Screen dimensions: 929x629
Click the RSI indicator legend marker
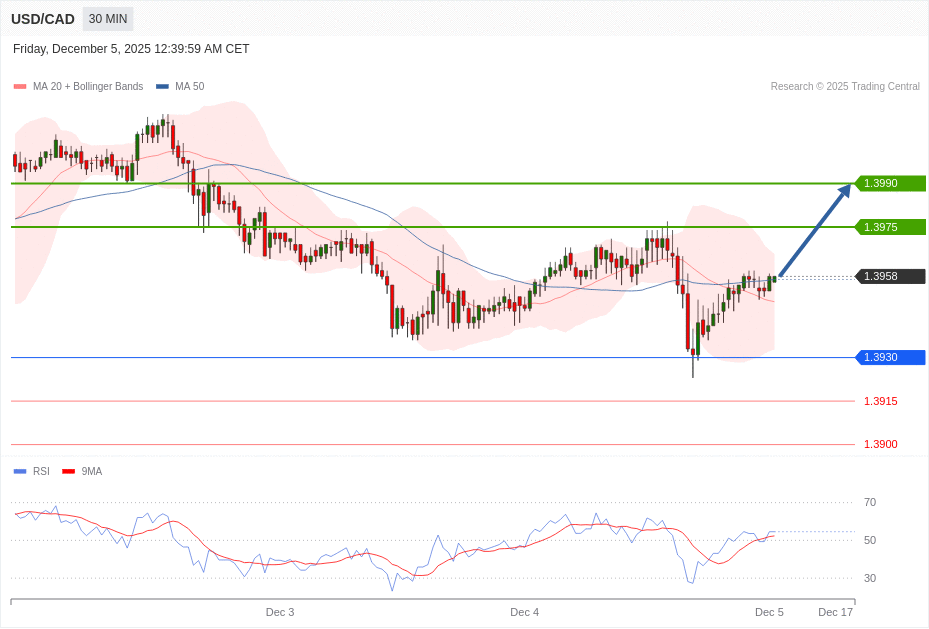tap(22, 471)
